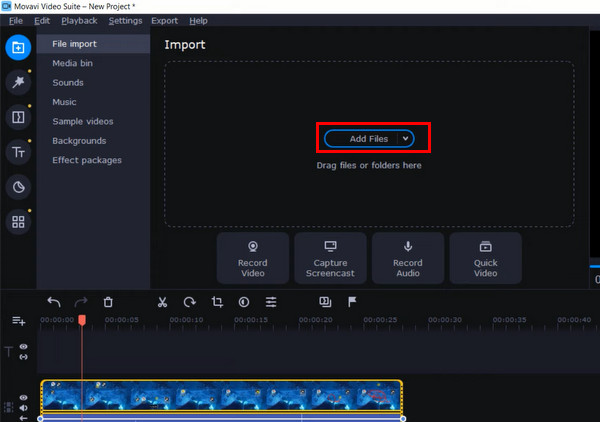Open the Edit menu

[x=42, y=21]
